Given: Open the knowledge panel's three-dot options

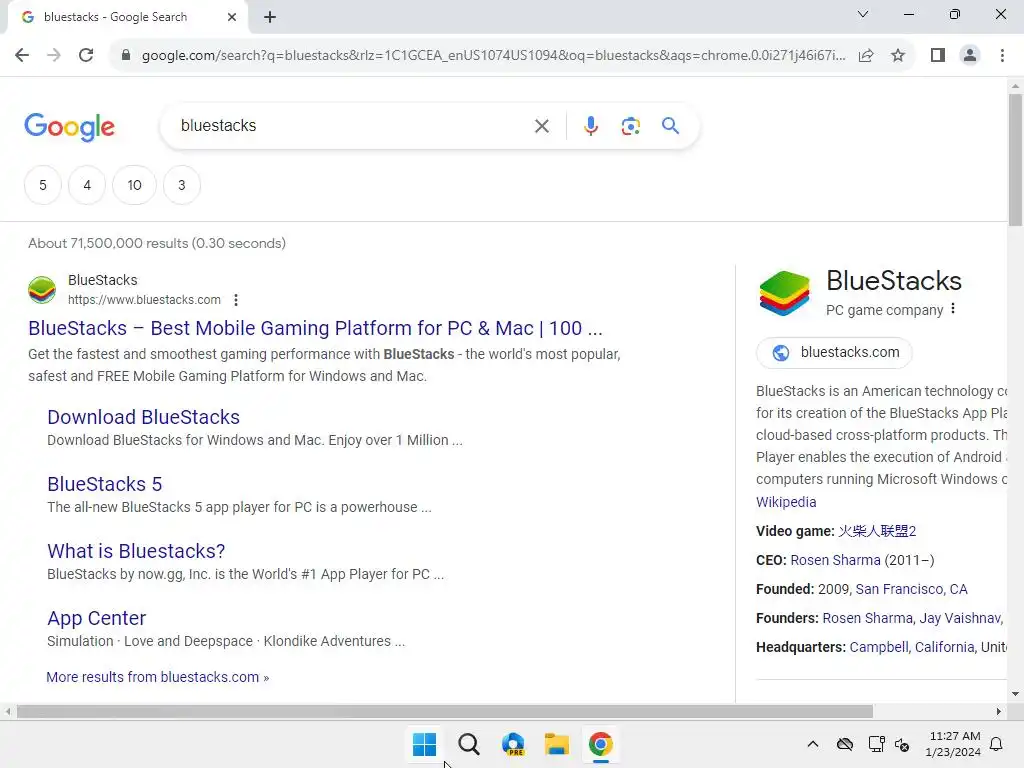Looking at the screenshot, I should [x=953, y=309].
